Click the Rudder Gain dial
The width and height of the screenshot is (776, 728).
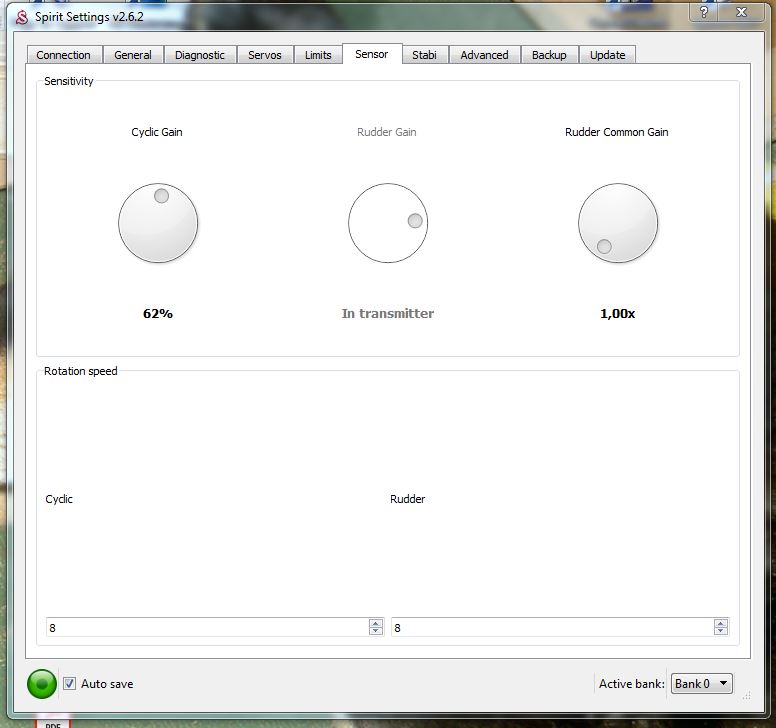[x=388, y=223]
